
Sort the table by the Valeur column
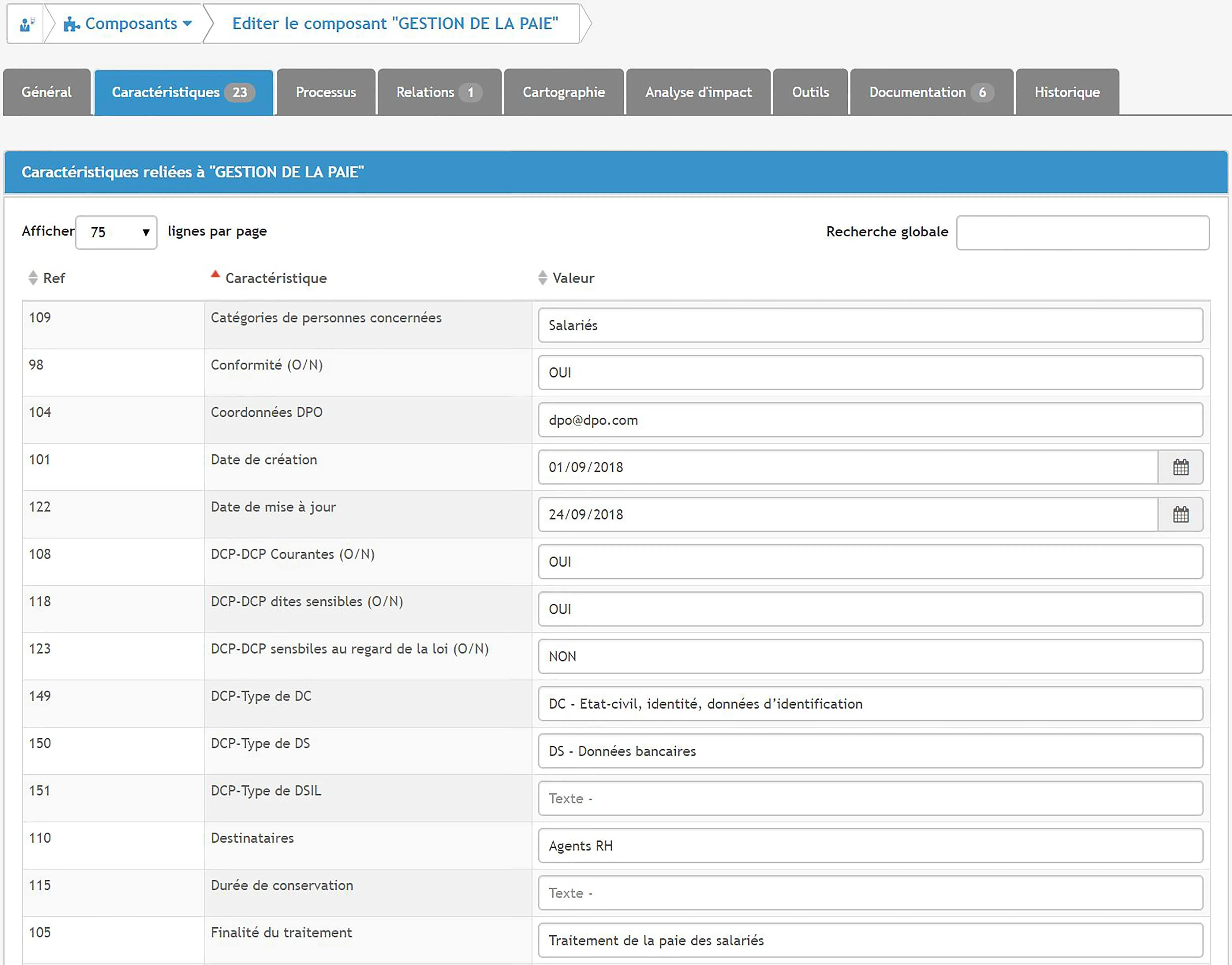click(x=566, y=278)
